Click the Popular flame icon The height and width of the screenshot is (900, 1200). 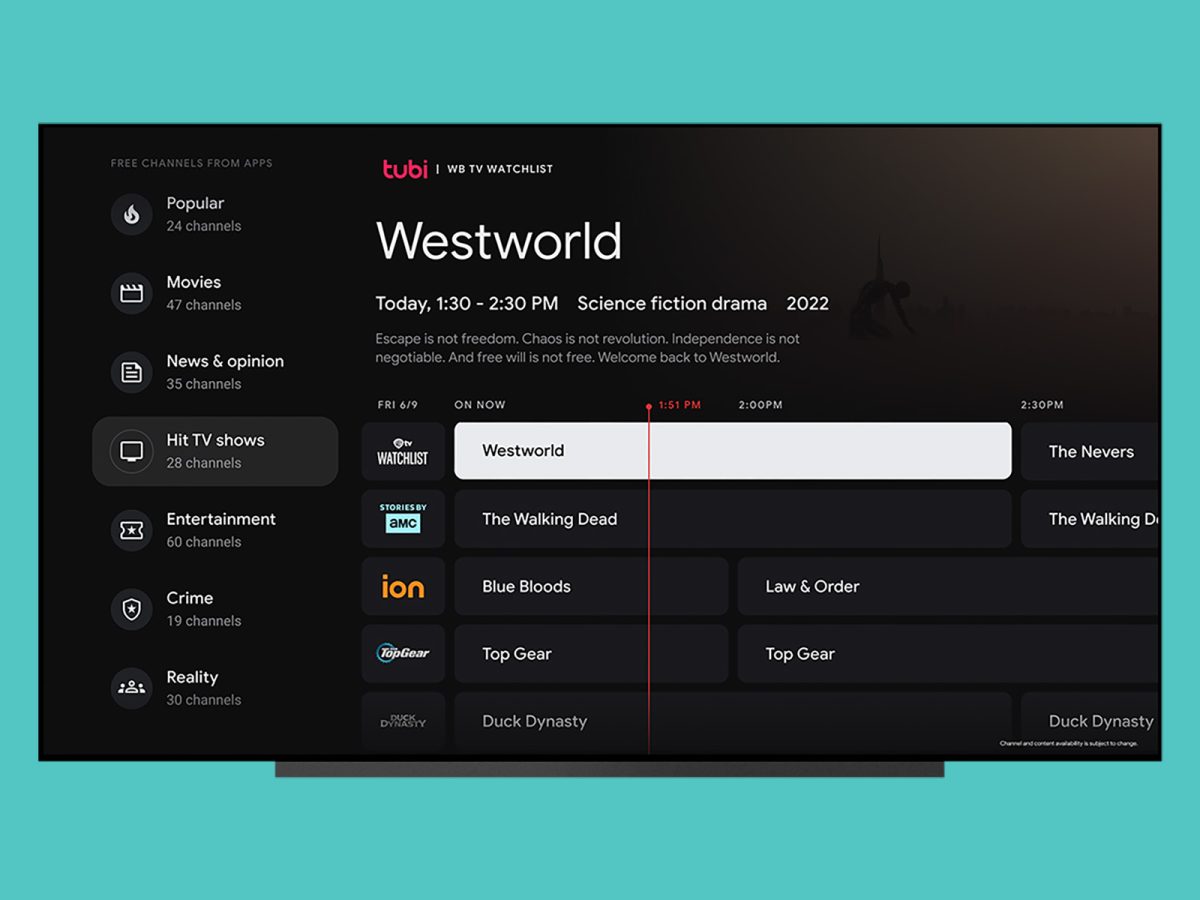(x=131, y=214)
